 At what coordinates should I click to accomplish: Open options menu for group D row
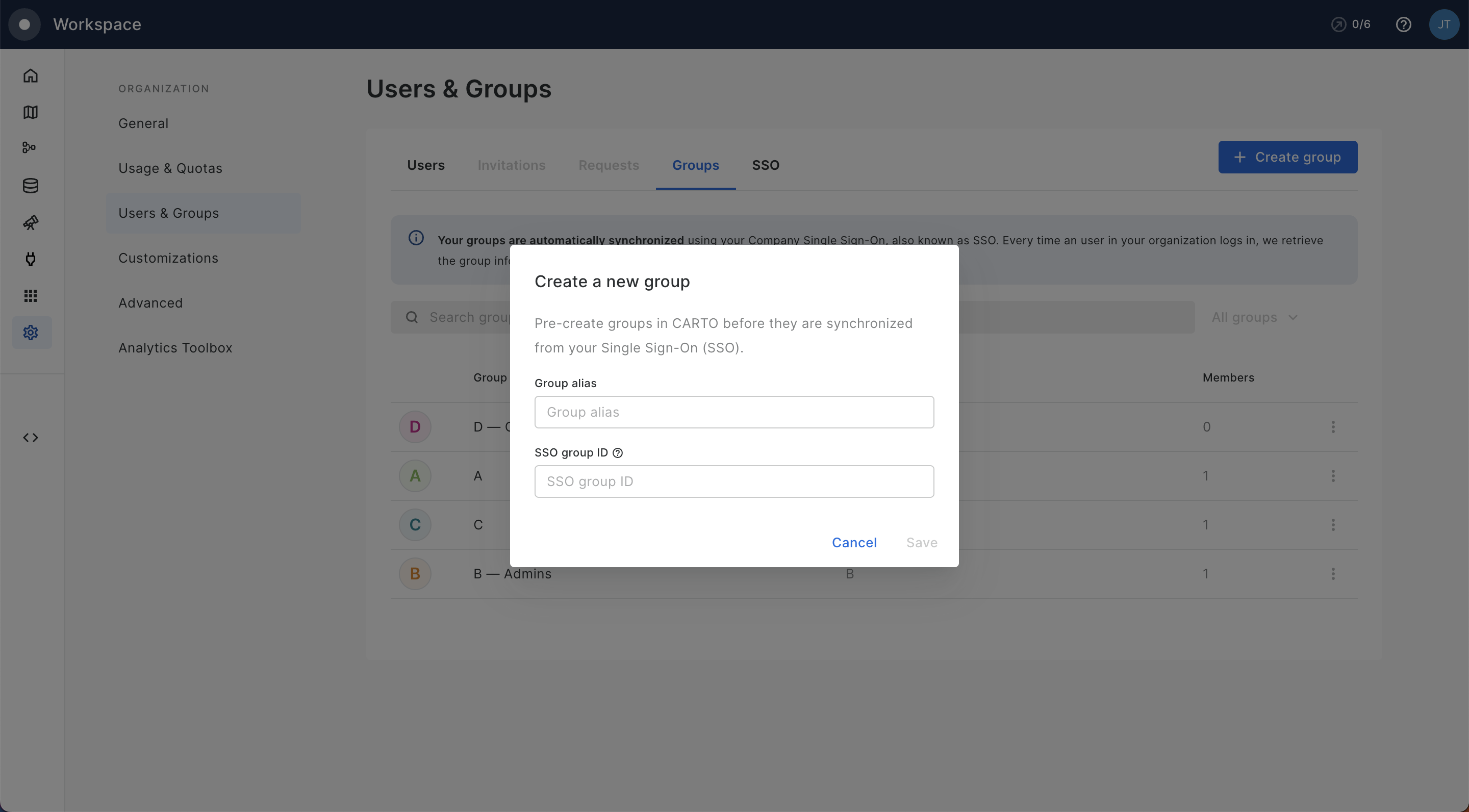1333,427
